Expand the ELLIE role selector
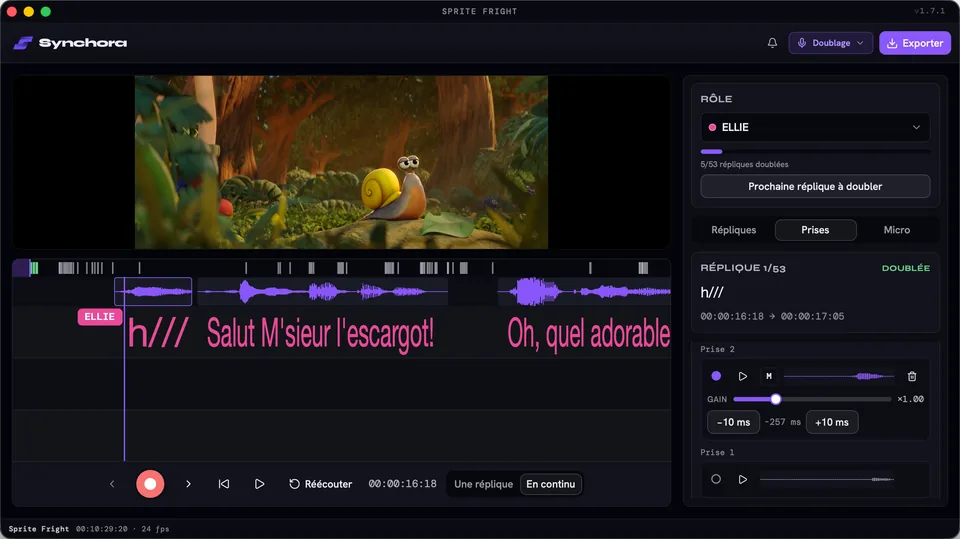This screenshot has width=960, height=539. pyautogui.click(x=815, y=127)
